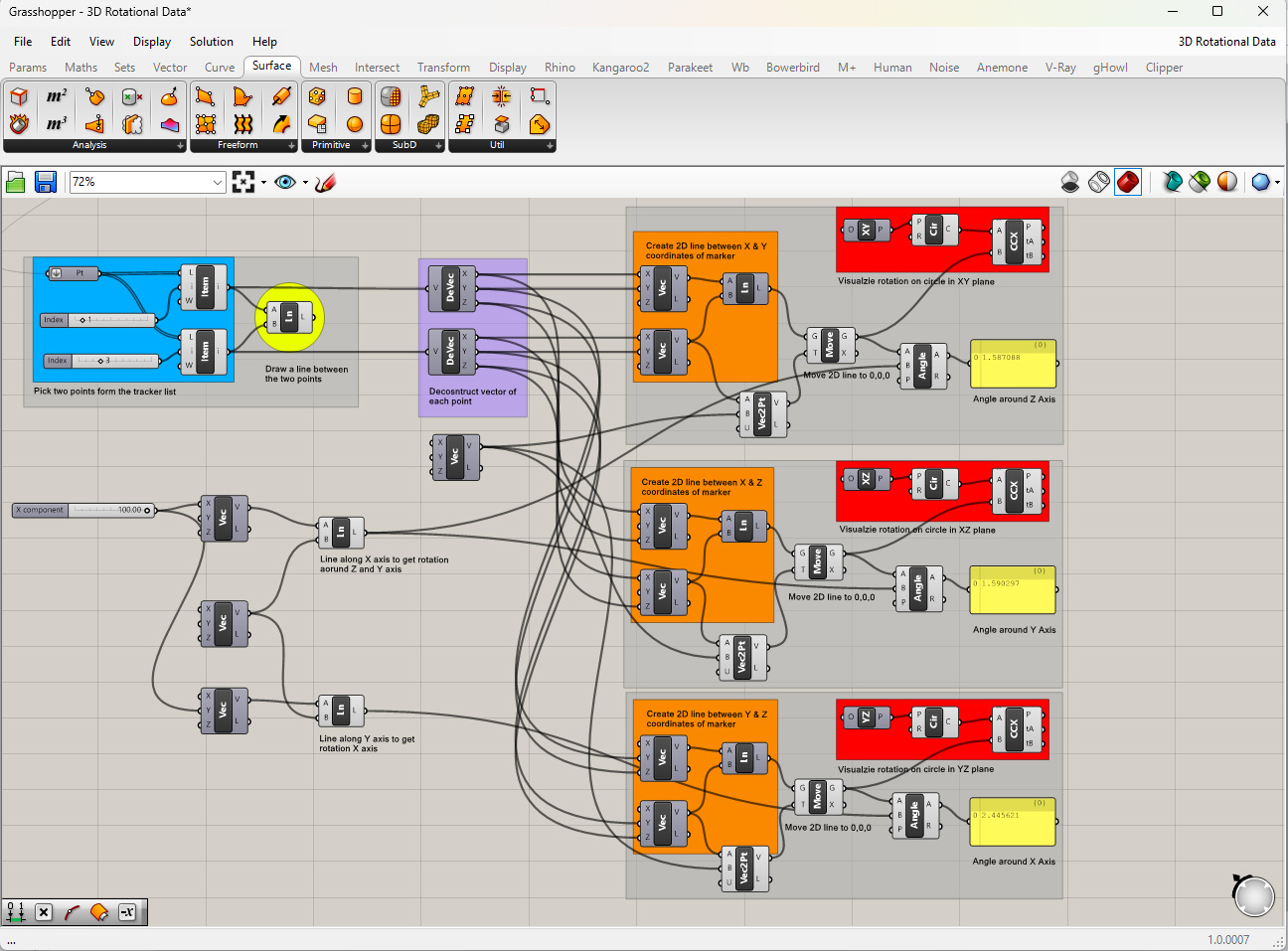Click the Zoom Extents icon in canvas toolbar
This screenshot has width=1288, height=951.
[x=243, y=182]
